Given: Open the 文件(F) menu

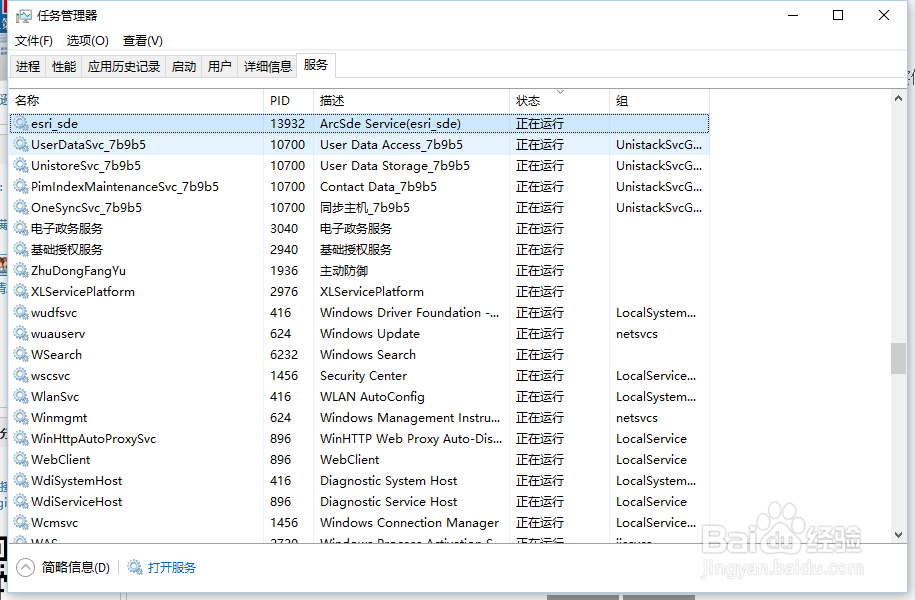Looking at the screenshot, I should (32, 40).
